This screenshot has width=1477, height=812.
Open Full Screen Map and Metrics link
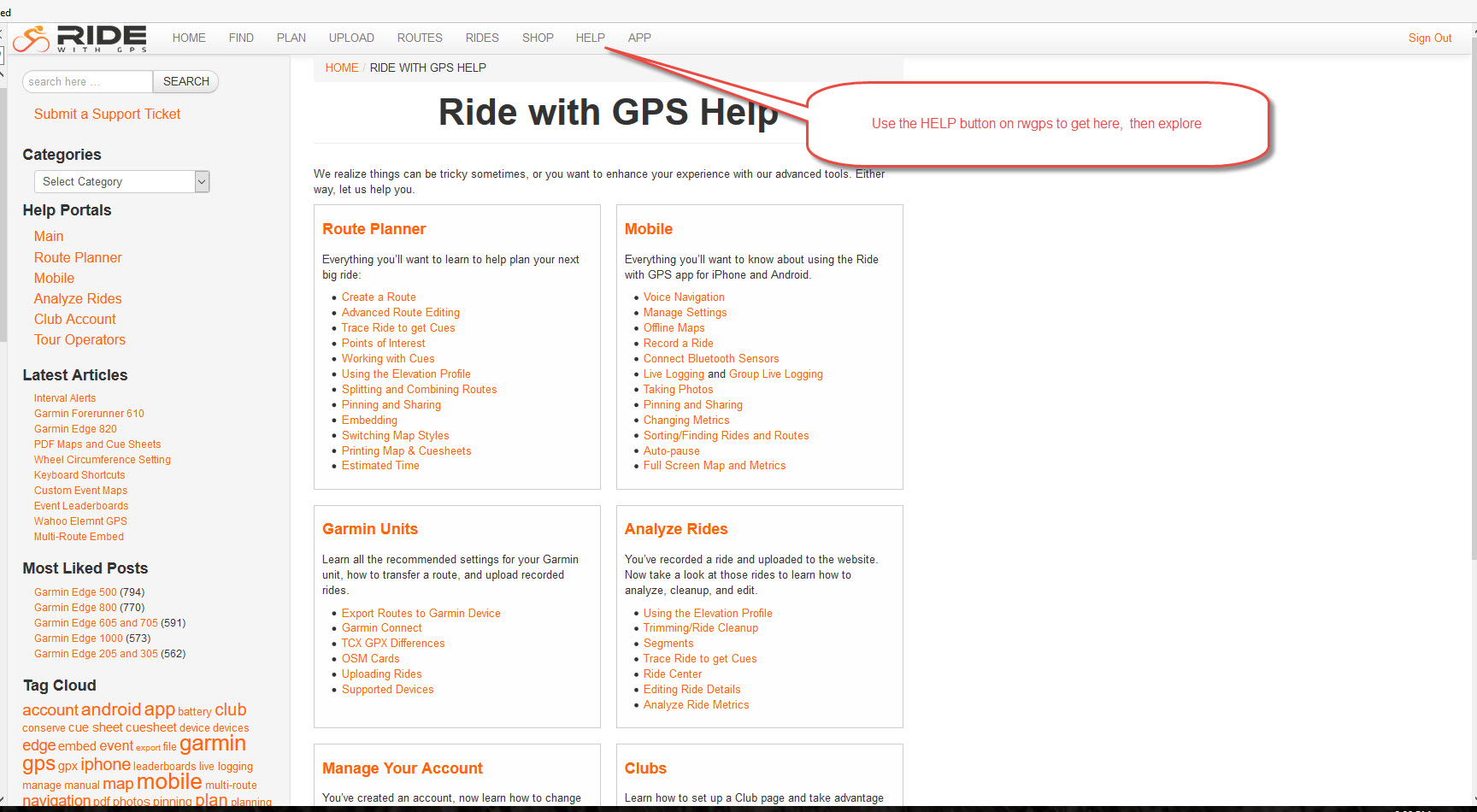point(715,466)
